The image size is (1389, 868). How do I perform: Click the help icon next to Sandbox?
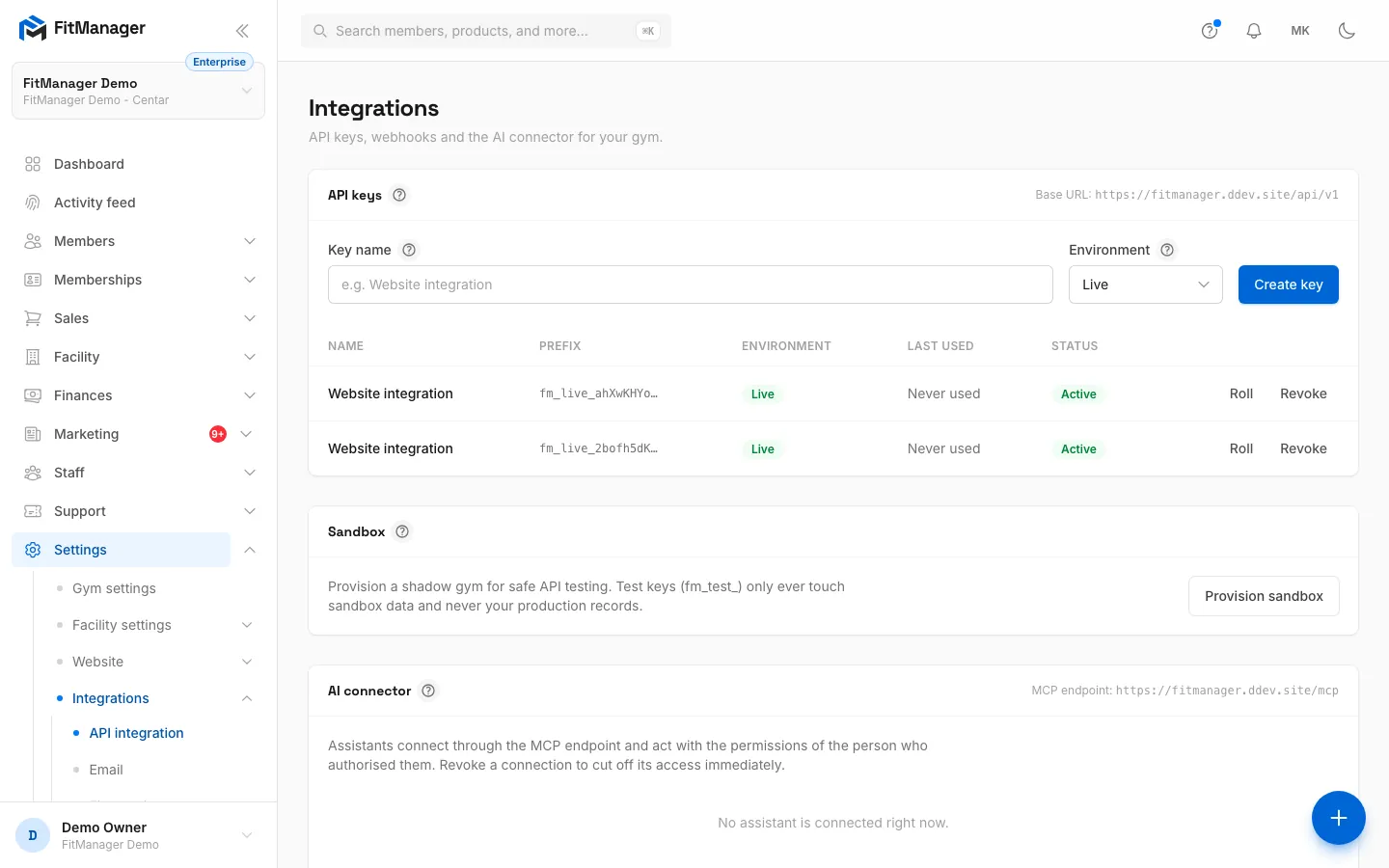coord(402,531)
